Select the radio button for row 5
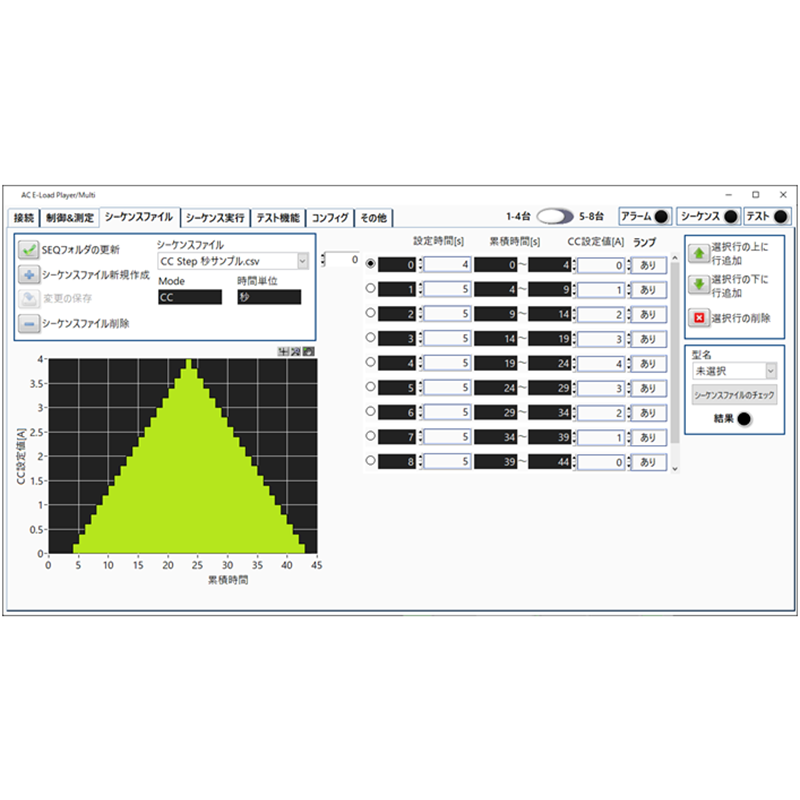Image resolution: width=800 pixels, height=800 pixels. (368, 388)
